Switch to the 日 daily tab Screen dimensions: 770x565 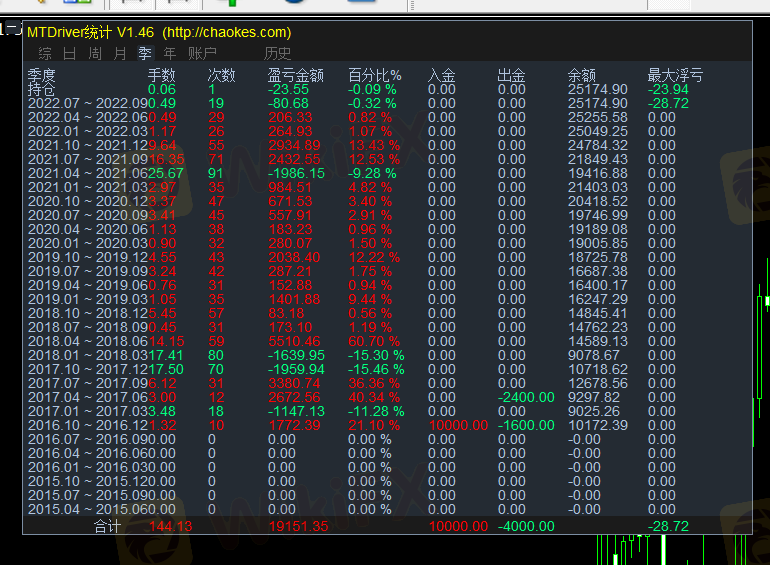69,53
